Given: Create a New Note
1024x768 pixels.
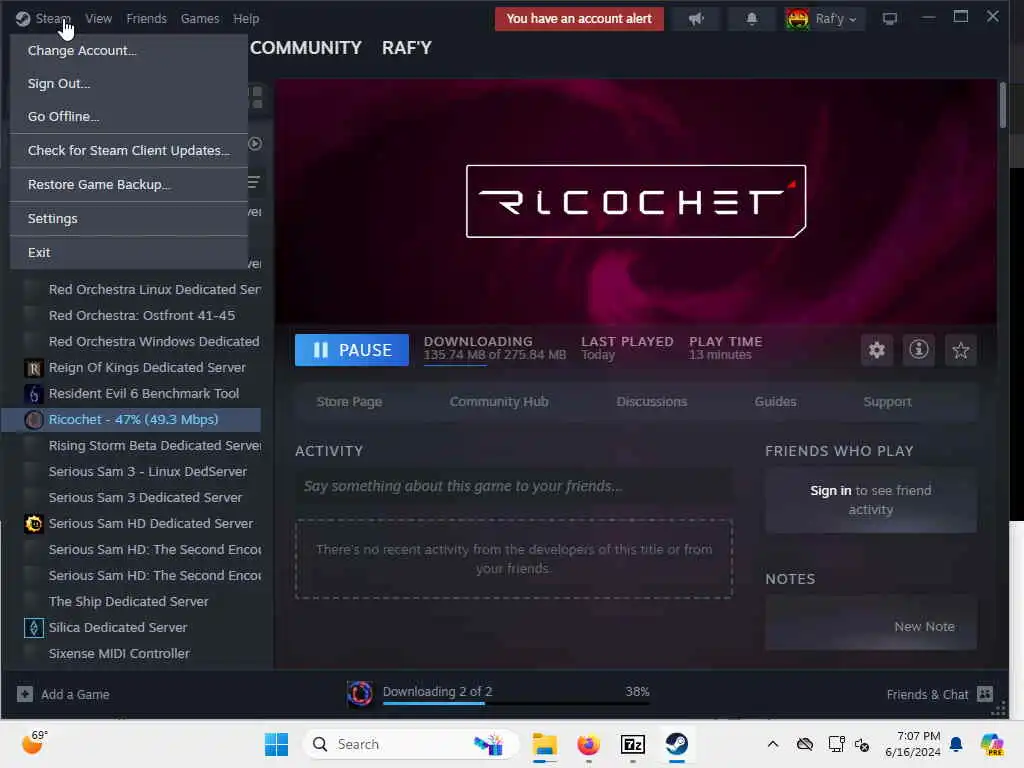Looking at the screenshot, I should pyautogui.click(x=924, y=627).
